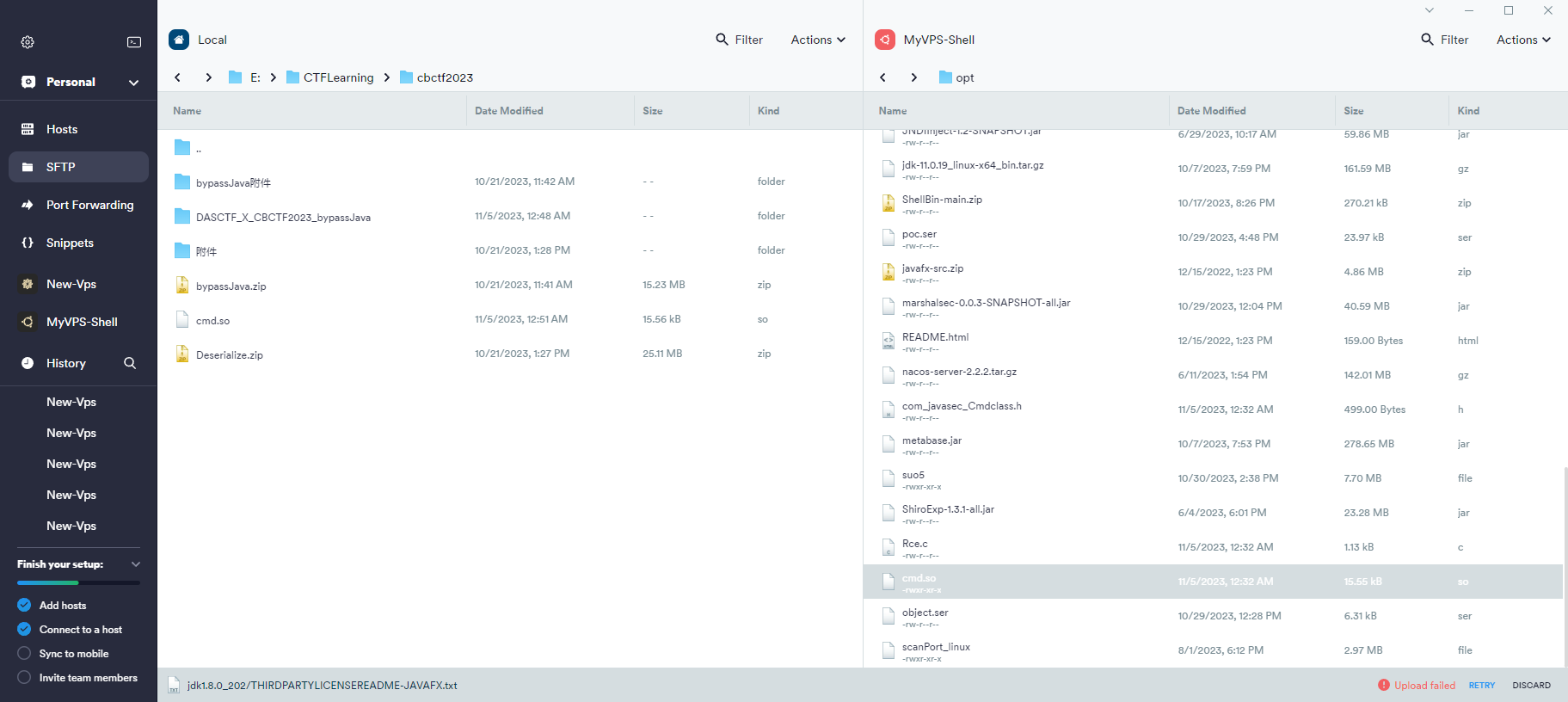
Task: Collapse the Finish your setup panel
Action: click(135, 564)
